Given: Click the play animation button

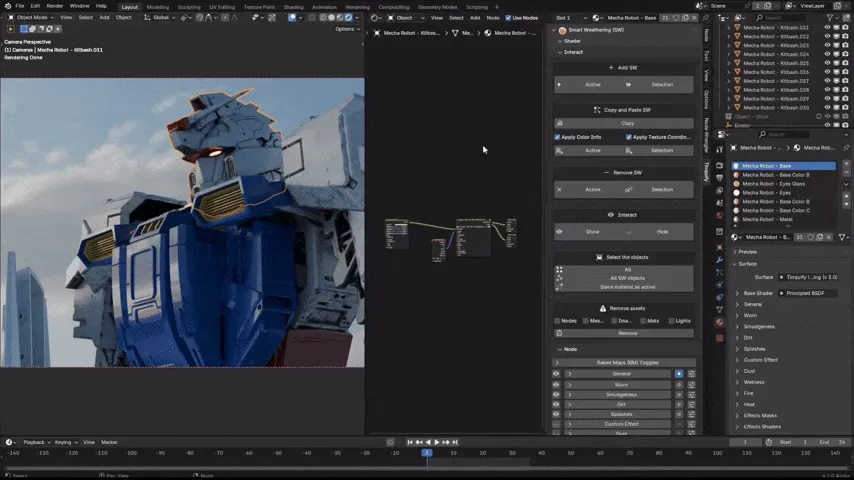Looking at the screenshot, I should pos(437,442).
